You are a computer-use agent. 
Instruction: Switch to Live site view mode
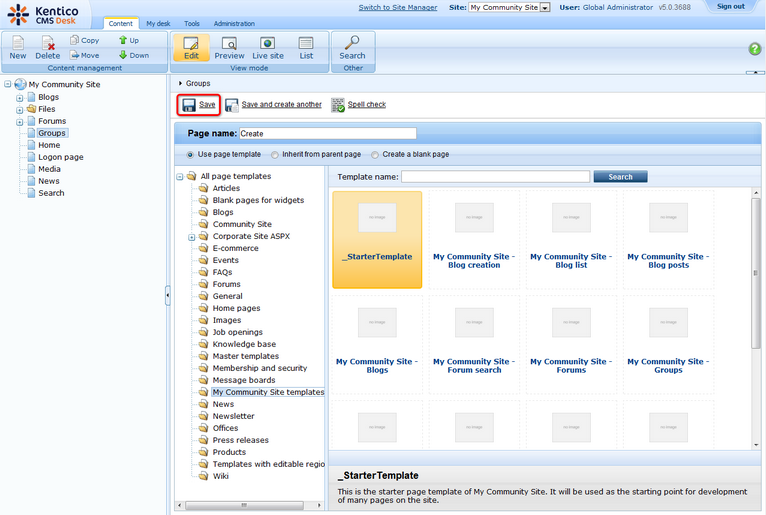point(268,48)
